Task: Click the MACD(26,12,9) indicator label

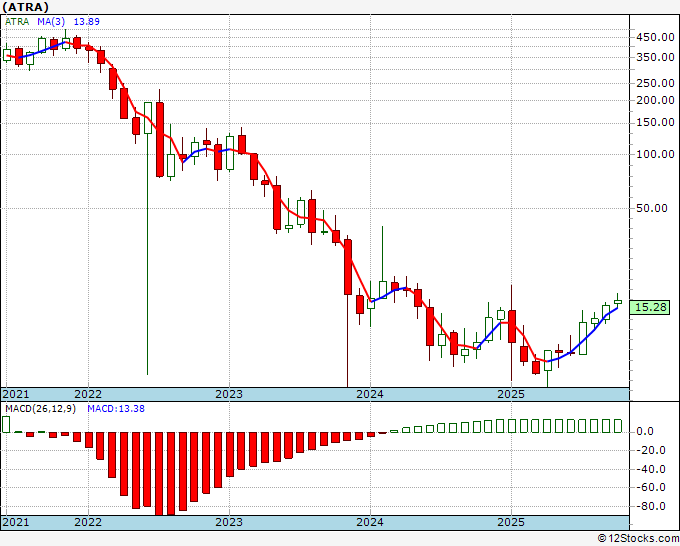Action: (x=40, y=409)
